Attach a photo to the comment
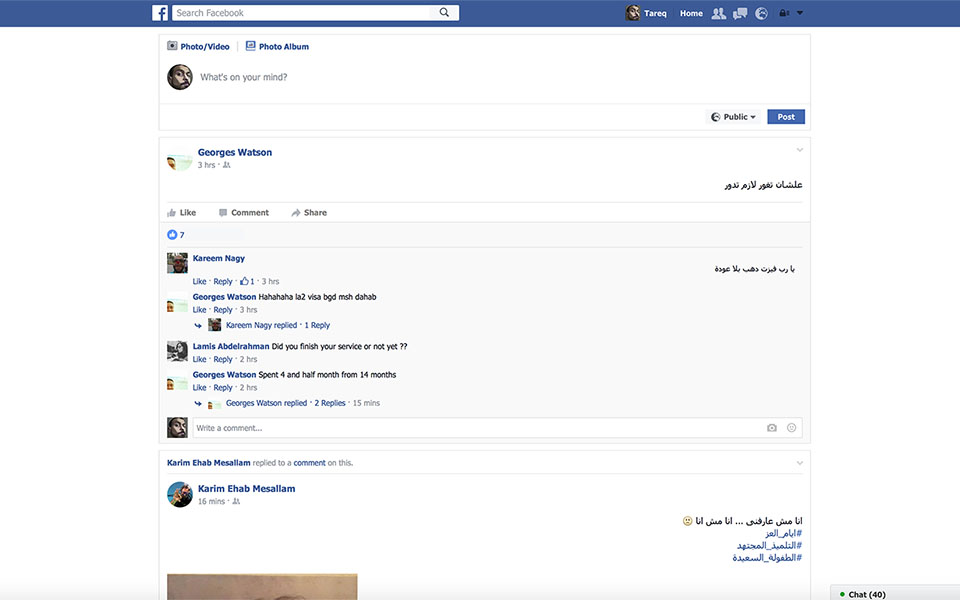The width and height of the screenshot is (960, 600). click(x=771, y=427)
